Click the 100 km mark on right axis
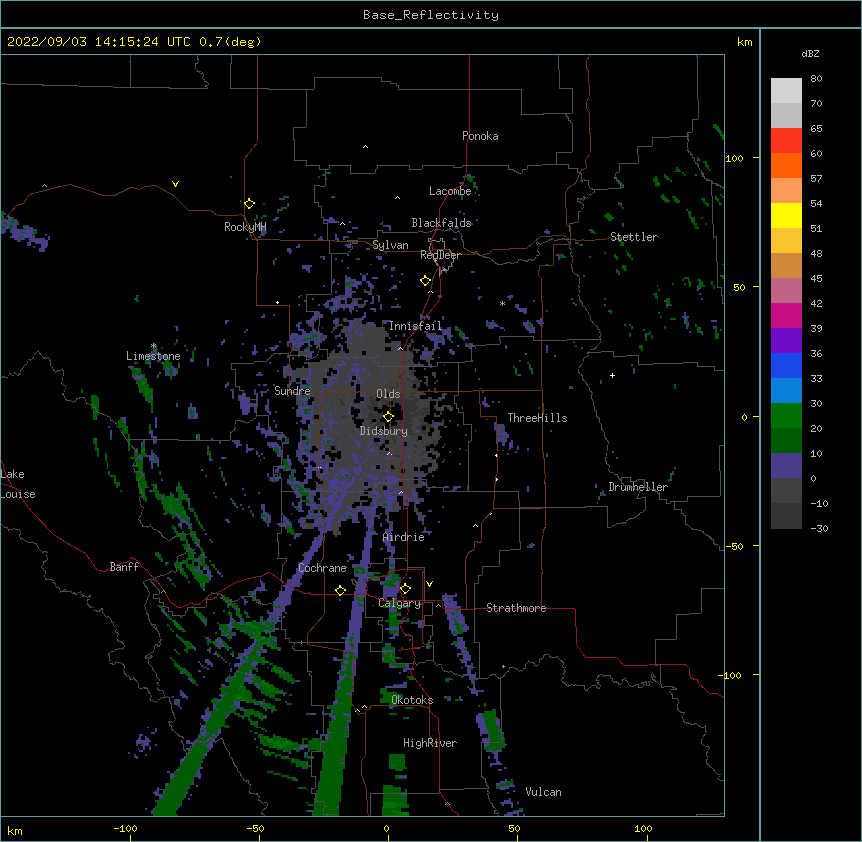Image resolution: width=862 pixels, height=842 pixels. click(x=734, y=158)
